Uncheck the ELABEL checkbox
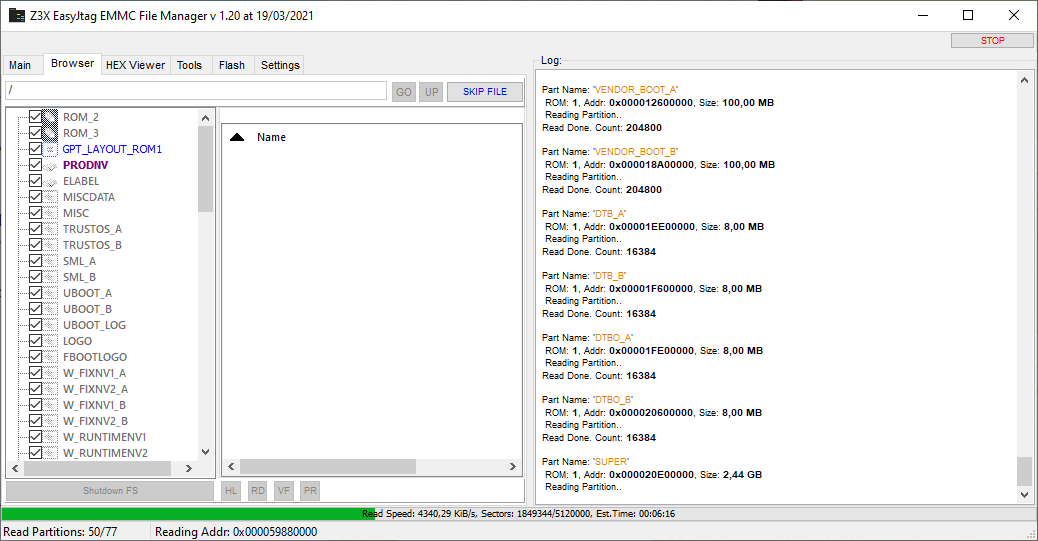The width and height of the screenshot is (1038, 541). [x=35, y=181]
